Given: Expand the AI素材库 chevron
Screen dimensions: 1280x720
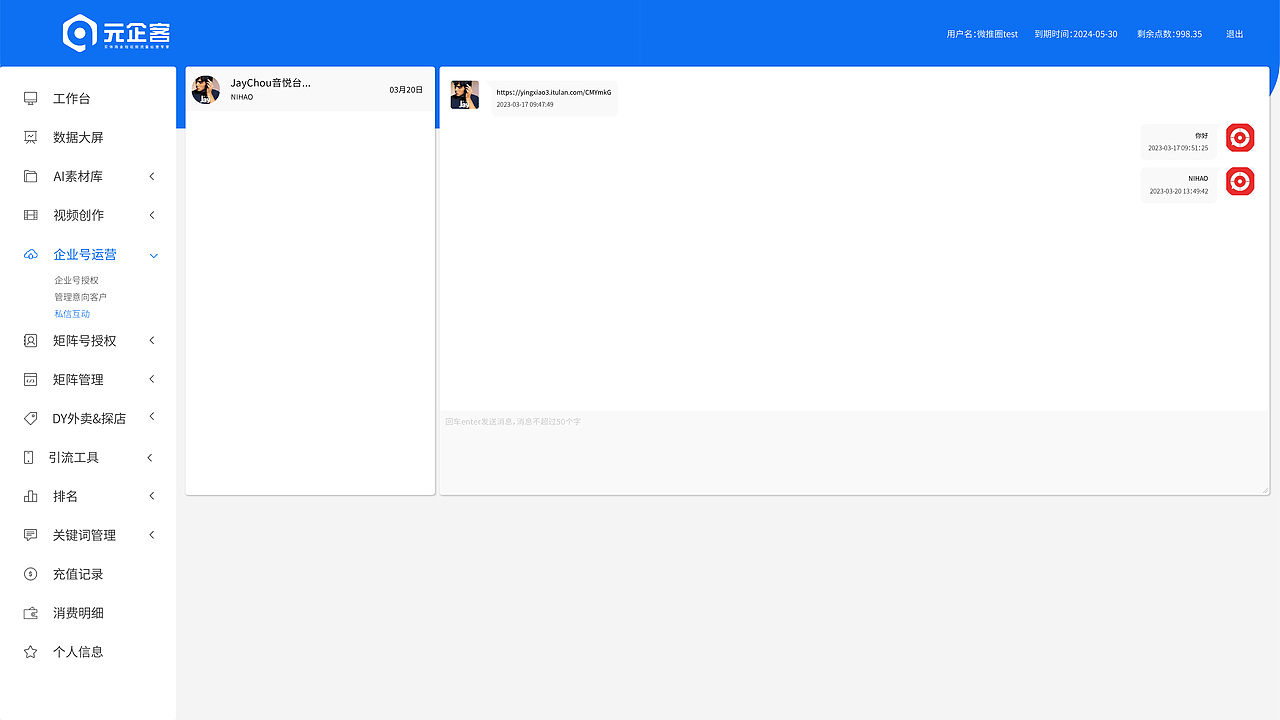Looking at the screenshot, I should pyautogui.click(x=152, y=176).
